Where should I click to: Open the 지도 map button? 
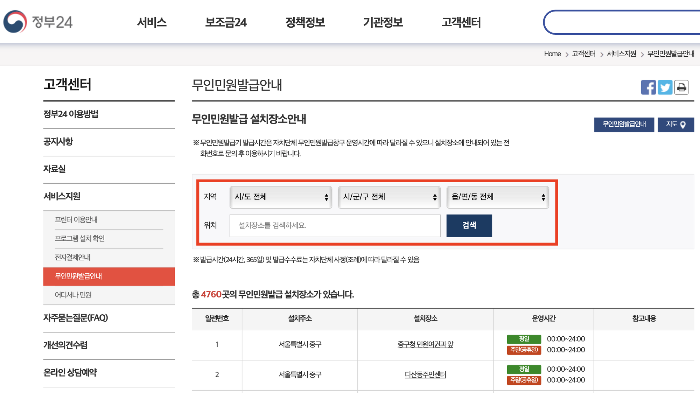pos(675,125)
